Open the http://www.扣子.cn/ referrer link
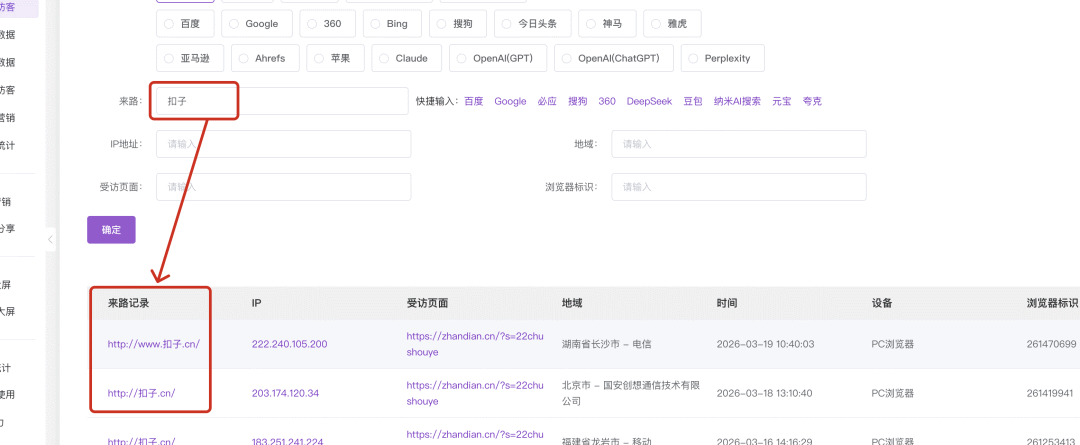1080x445 pixels. point(154,344)
